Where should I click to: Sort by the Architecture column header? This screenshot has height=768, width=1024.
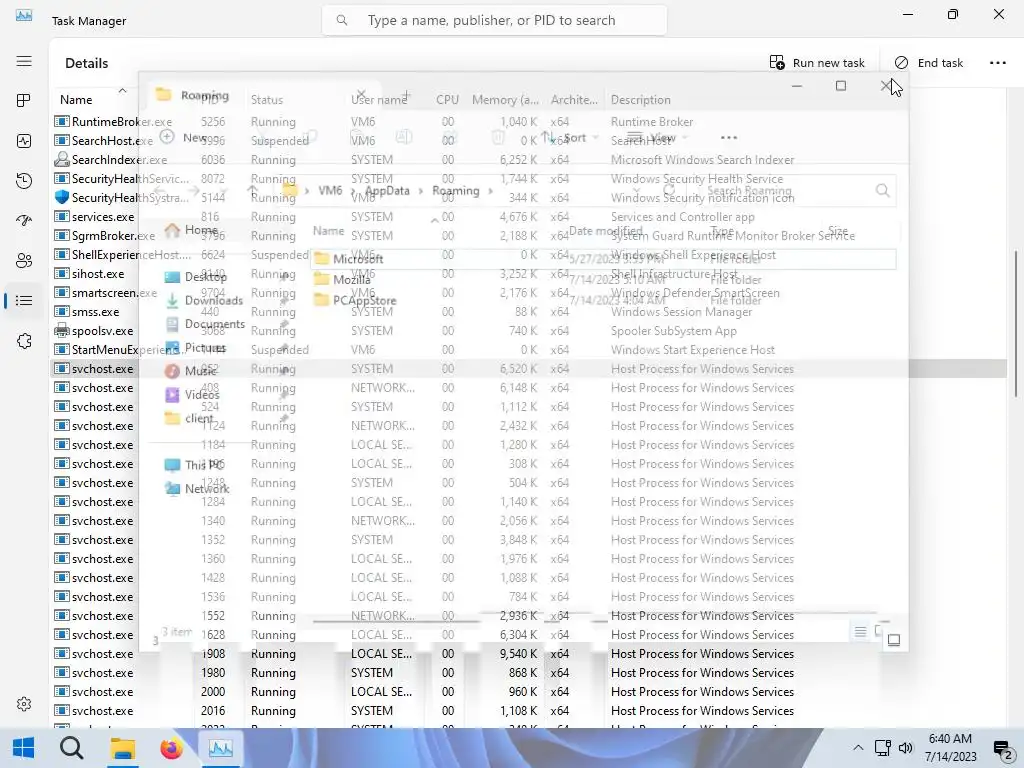click(x=574, y=100)
